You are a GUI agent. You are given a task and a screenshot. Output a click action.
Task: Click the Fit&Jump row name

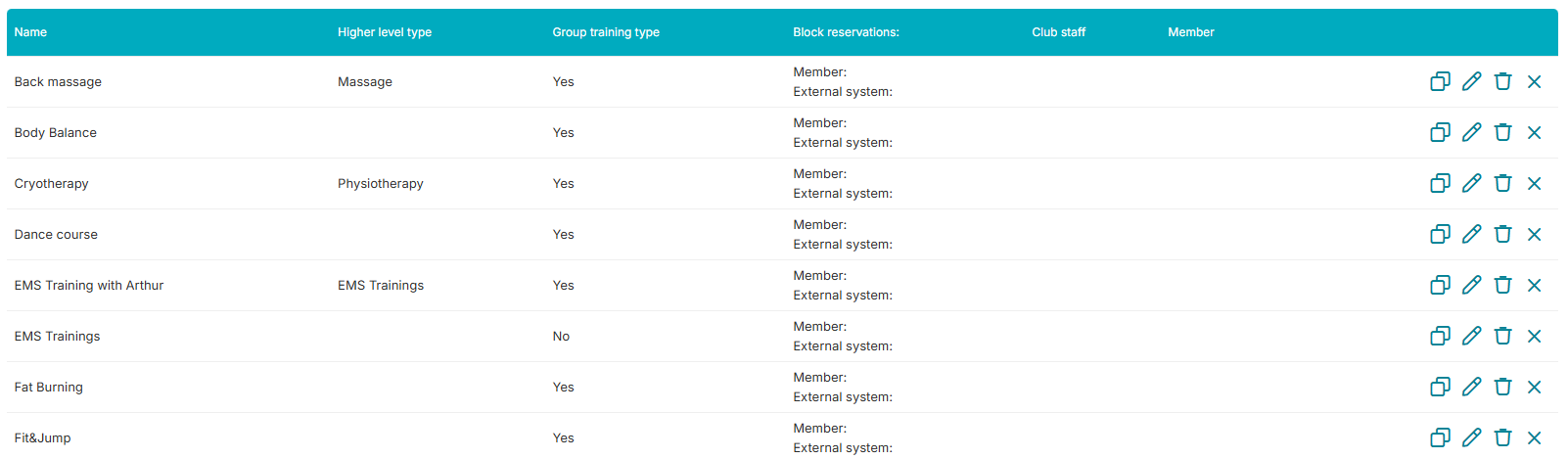[x=42, y=437]
